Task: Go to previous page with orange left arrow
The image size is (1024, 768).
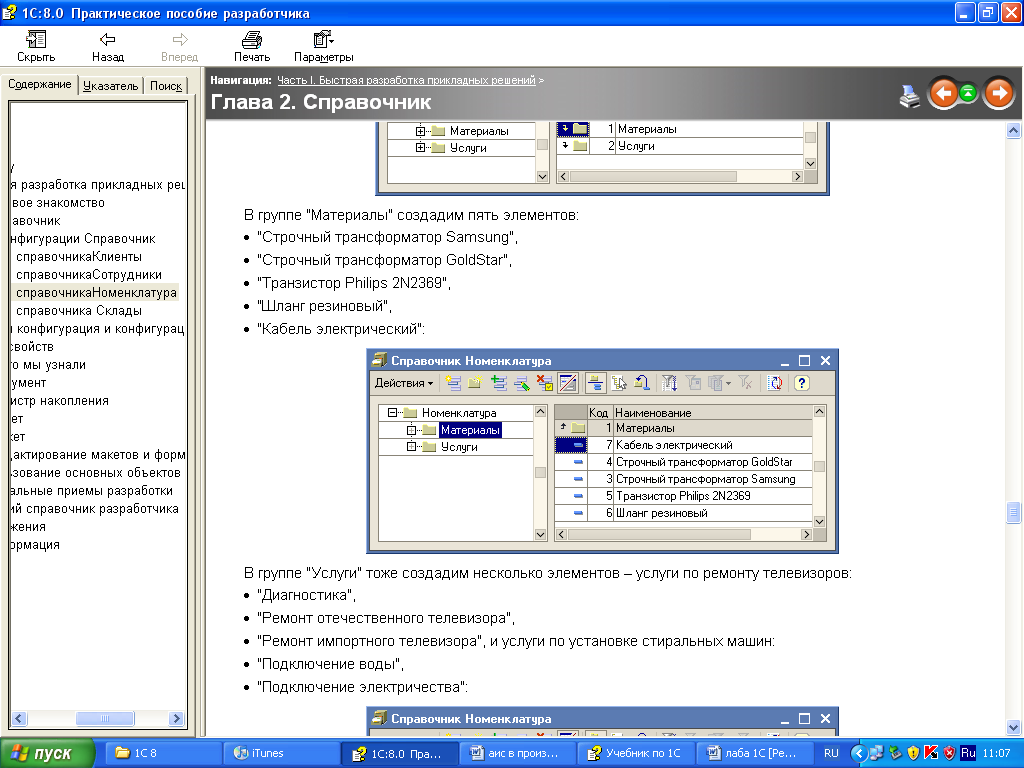Action: pyautogui.click(x=942, y=94)
